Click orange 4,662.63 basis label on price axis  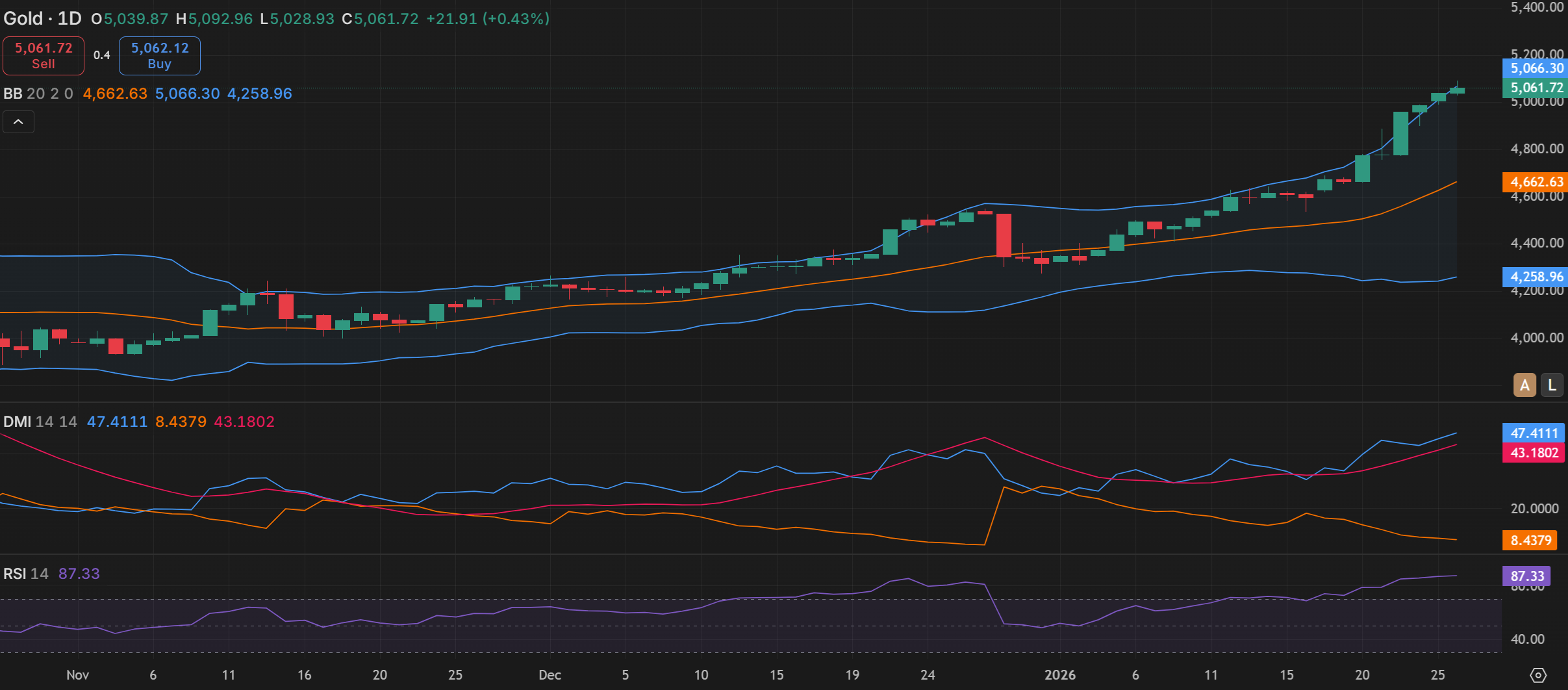click(x=1536, y=182)
